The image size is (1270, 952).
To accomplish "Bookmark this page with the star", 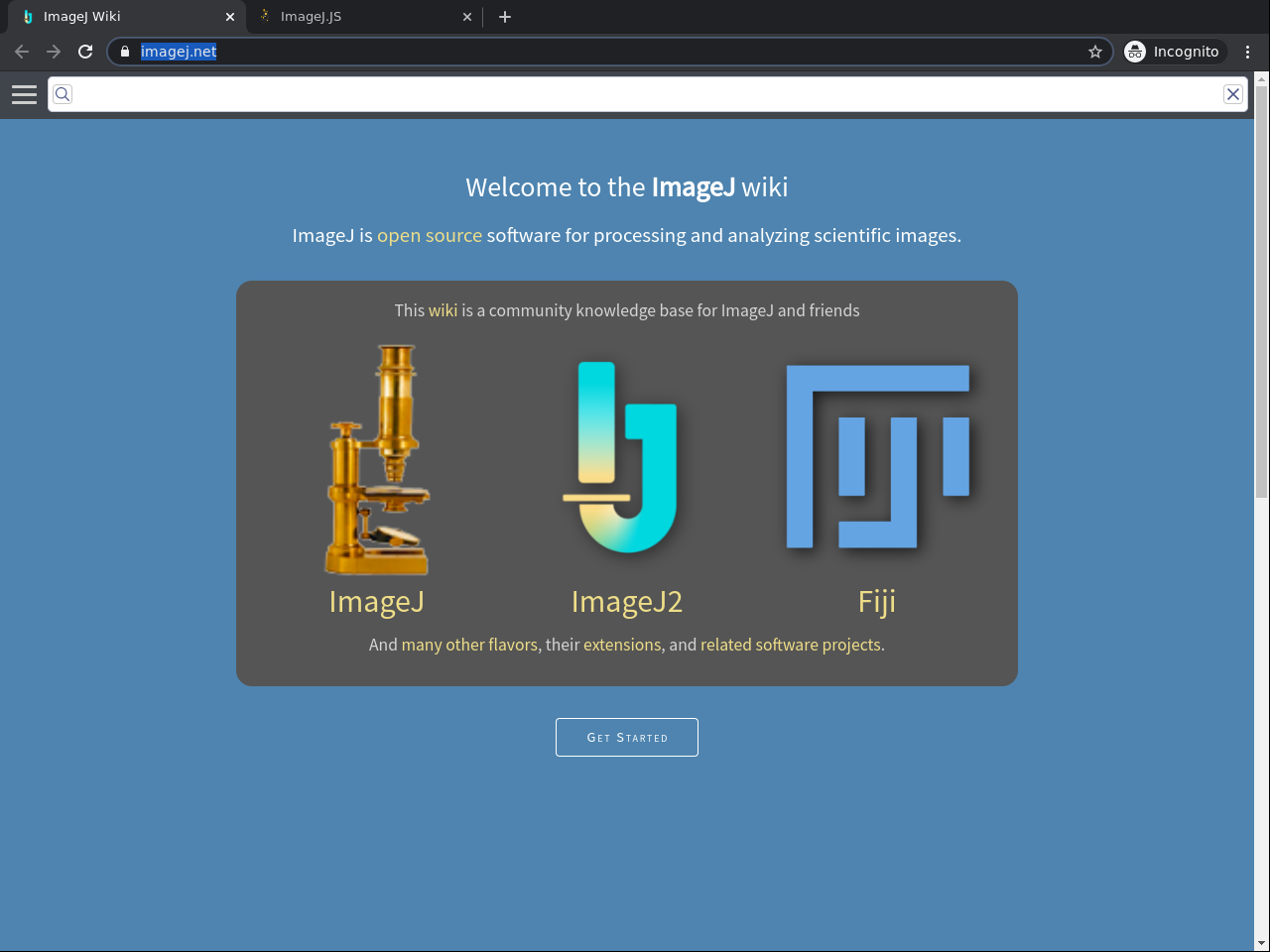I will pos(1095,52).
